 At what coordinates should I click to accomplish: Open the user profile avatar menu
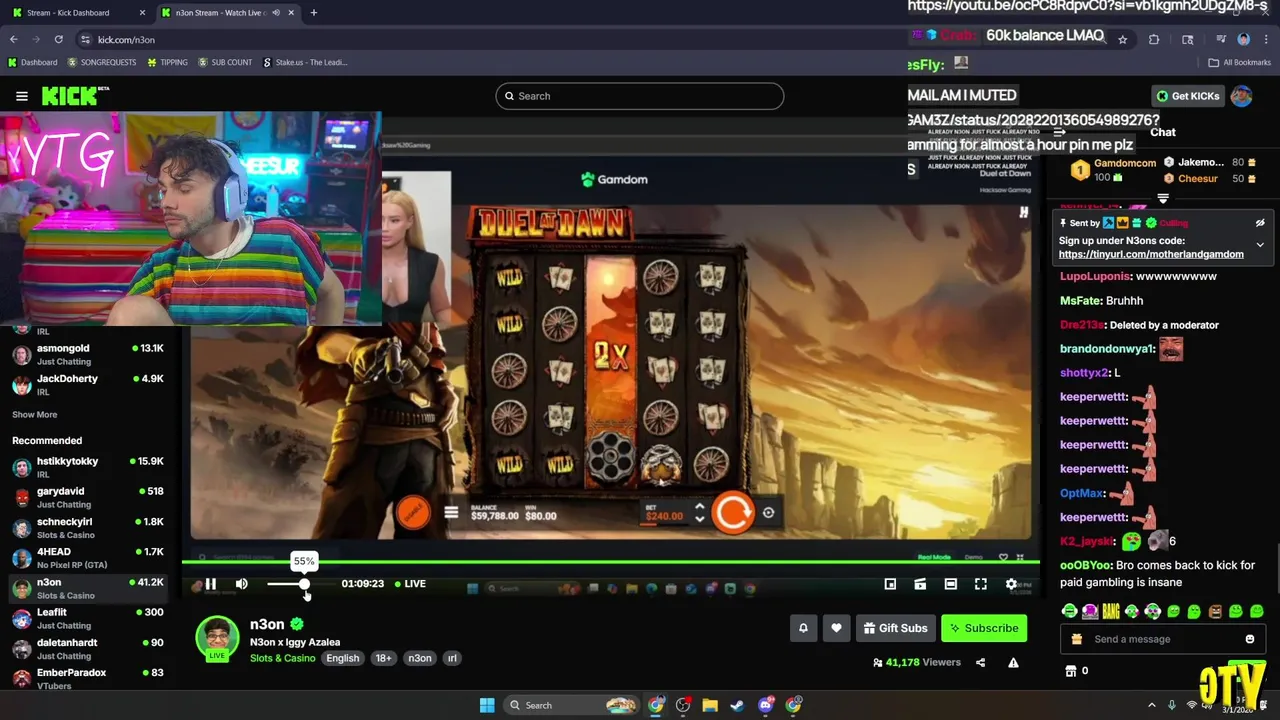point(1241,96)
